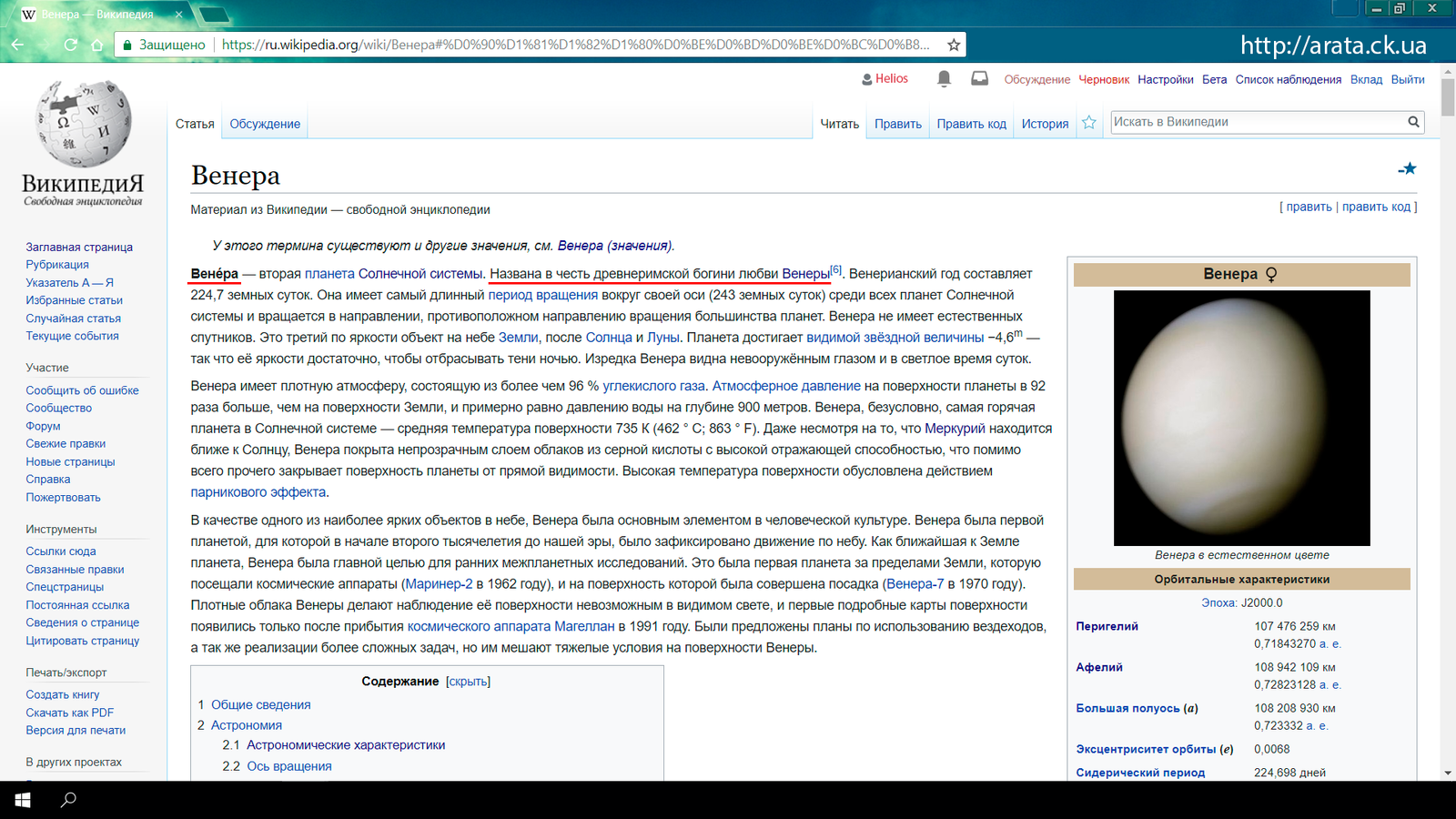Open Версия для печати link
The width and height of the screenshot is (1456, 819).
(76, 731)
